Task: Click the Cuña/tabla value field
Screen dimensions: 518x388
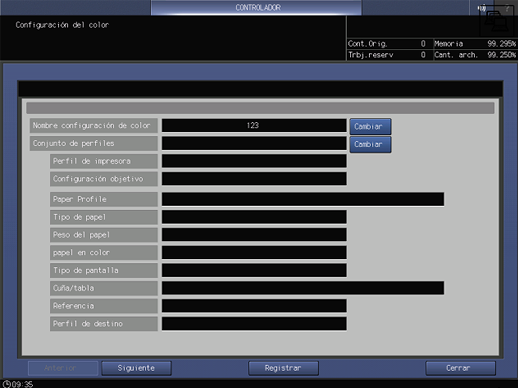Action: [x=303, y=288]
